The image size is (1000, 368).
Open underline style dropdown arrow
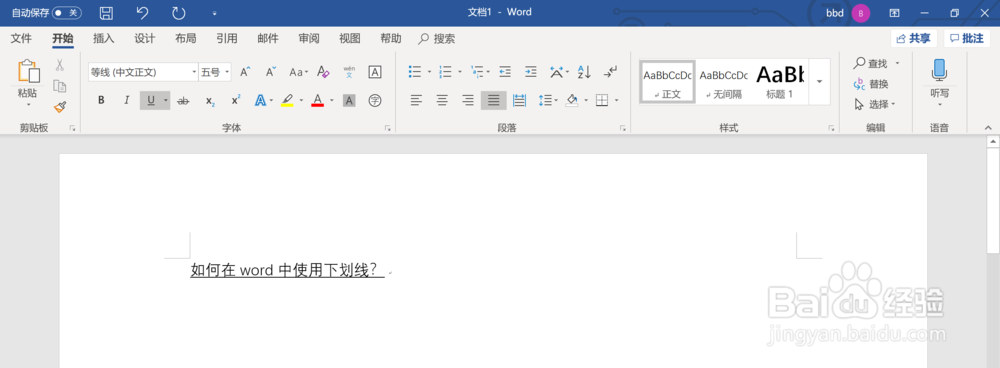pyautogui.click(x=166, y=100)
